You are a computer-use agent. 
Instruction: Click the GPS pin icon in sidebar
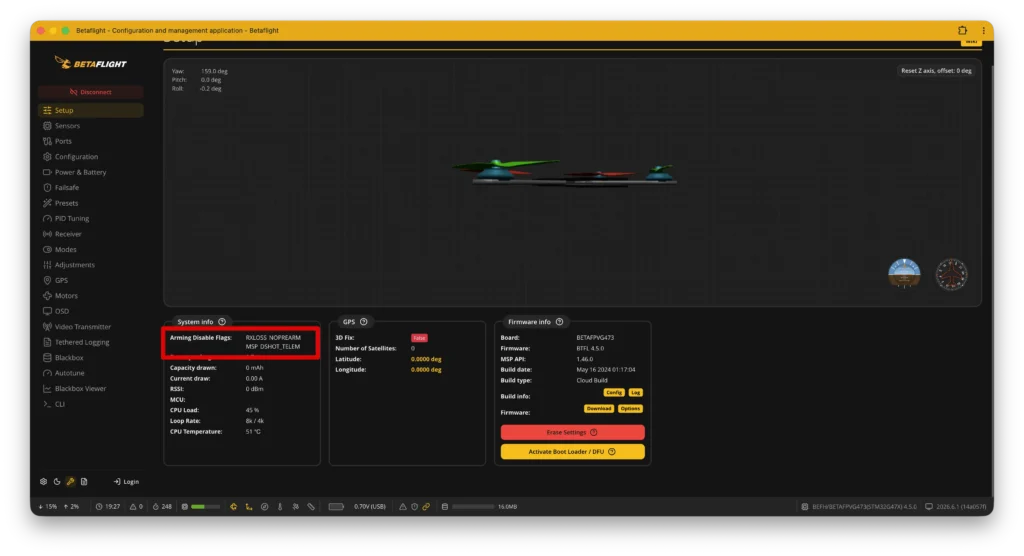point(47,280)
